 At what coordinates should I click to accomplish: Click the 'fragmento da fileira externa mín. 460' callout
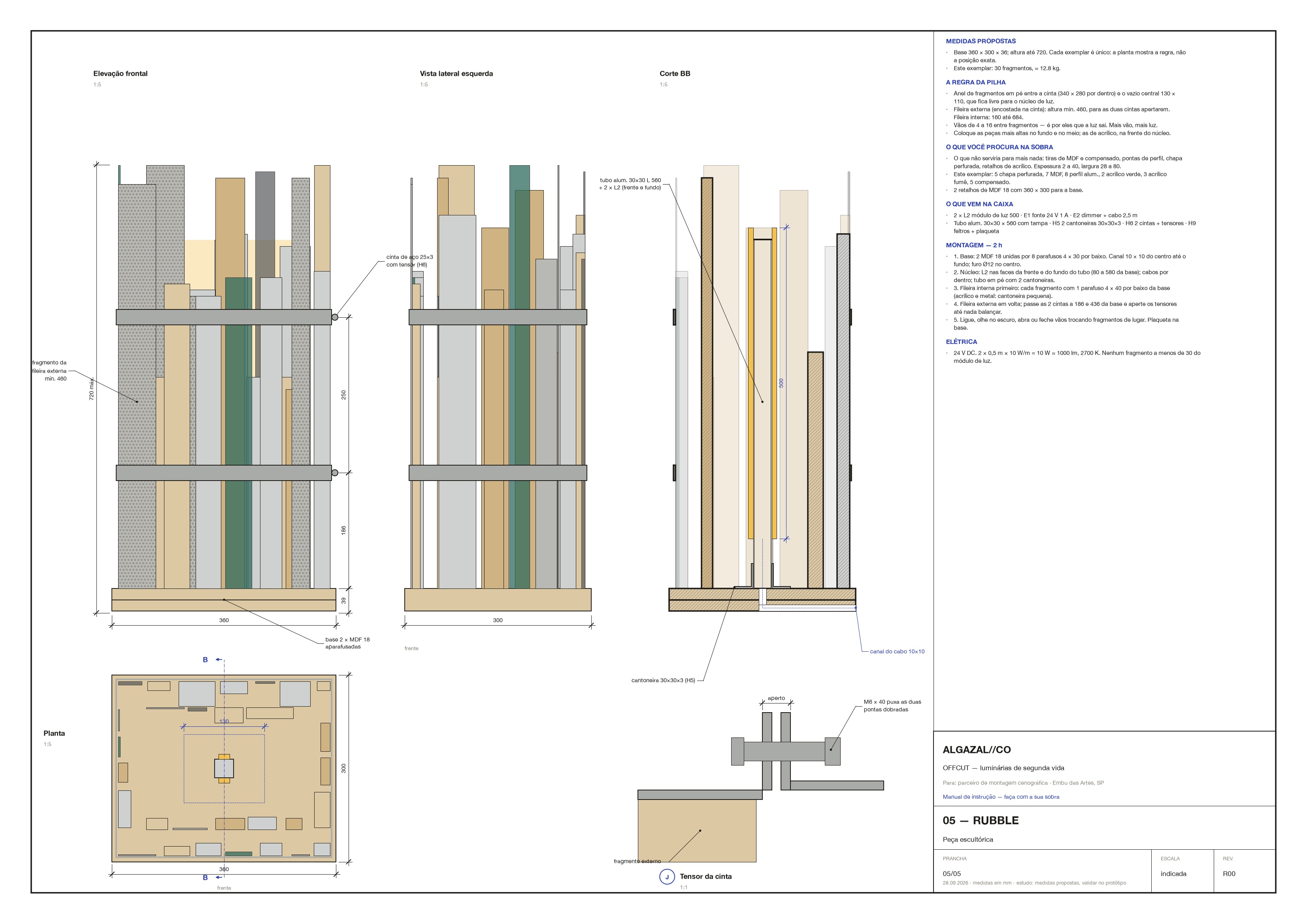[x=49, y=371]
